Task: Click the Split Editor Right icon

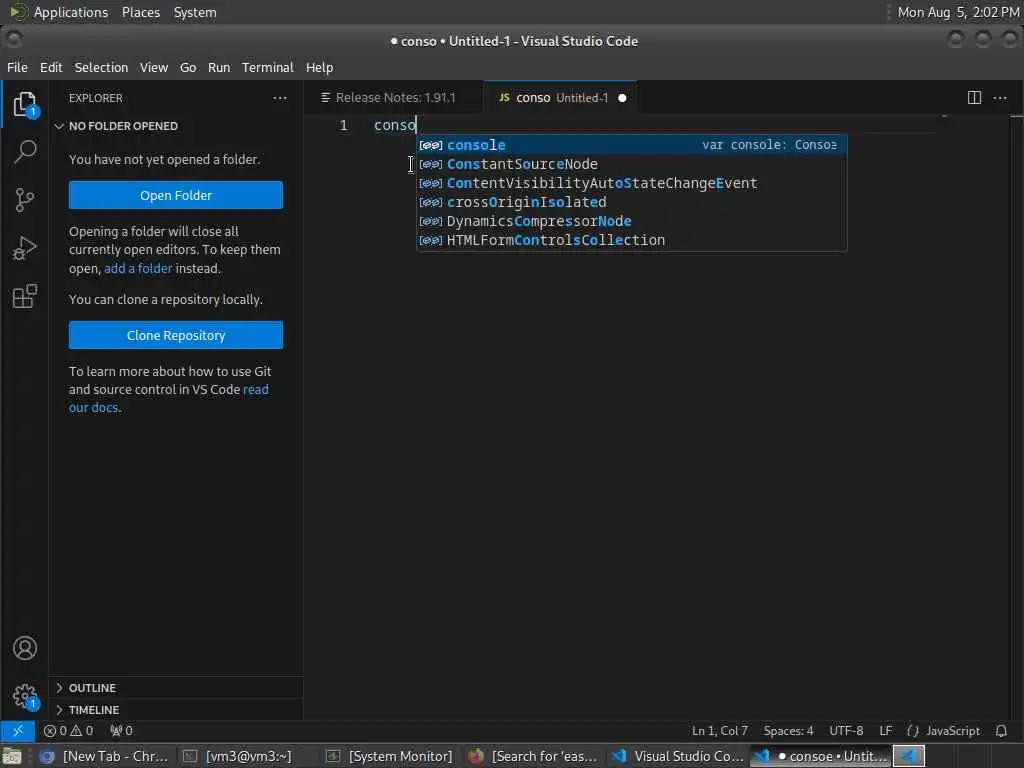Action: click(x=974, y=98)
